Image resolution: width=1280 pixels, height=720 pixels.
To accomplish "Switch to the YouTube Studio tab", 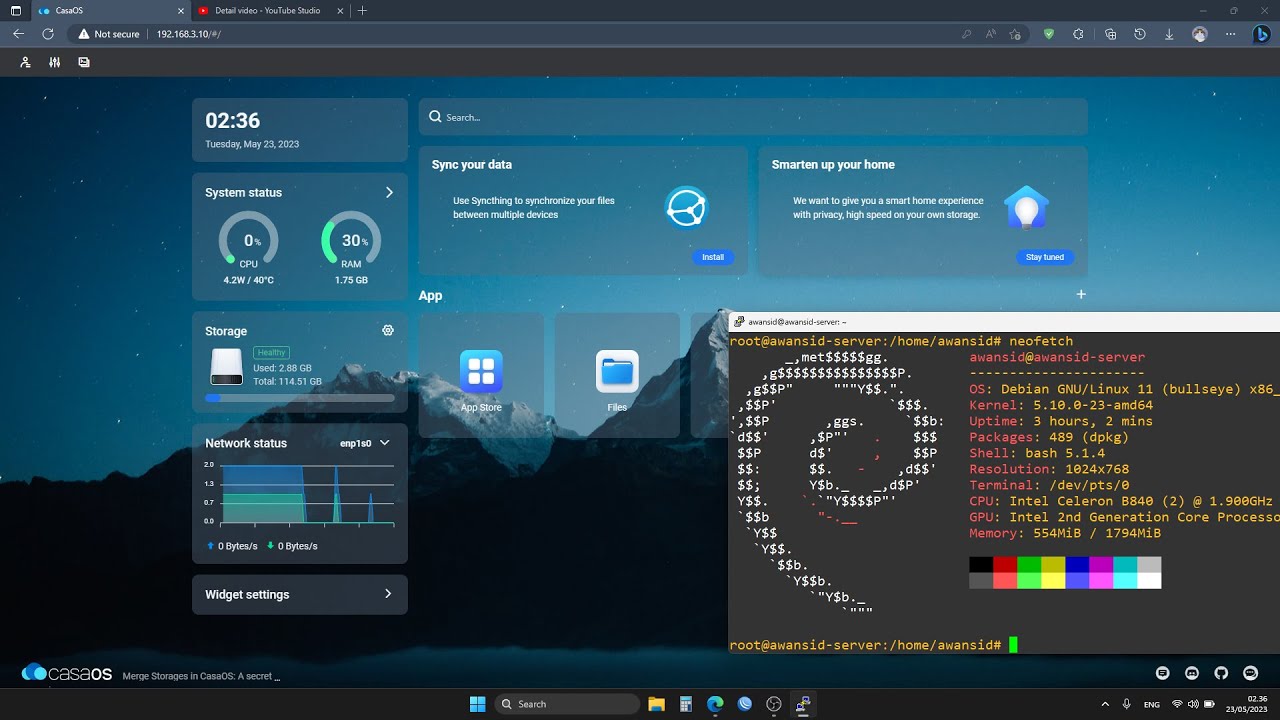I will coord(270,10).
